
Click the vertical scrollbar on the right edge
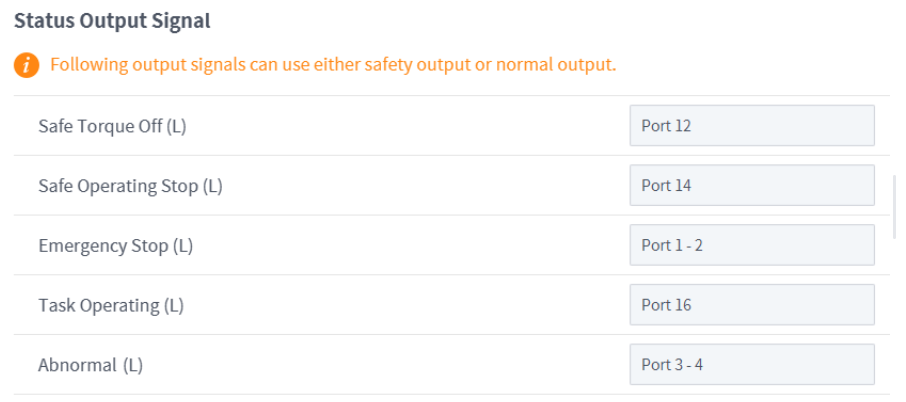895,206
